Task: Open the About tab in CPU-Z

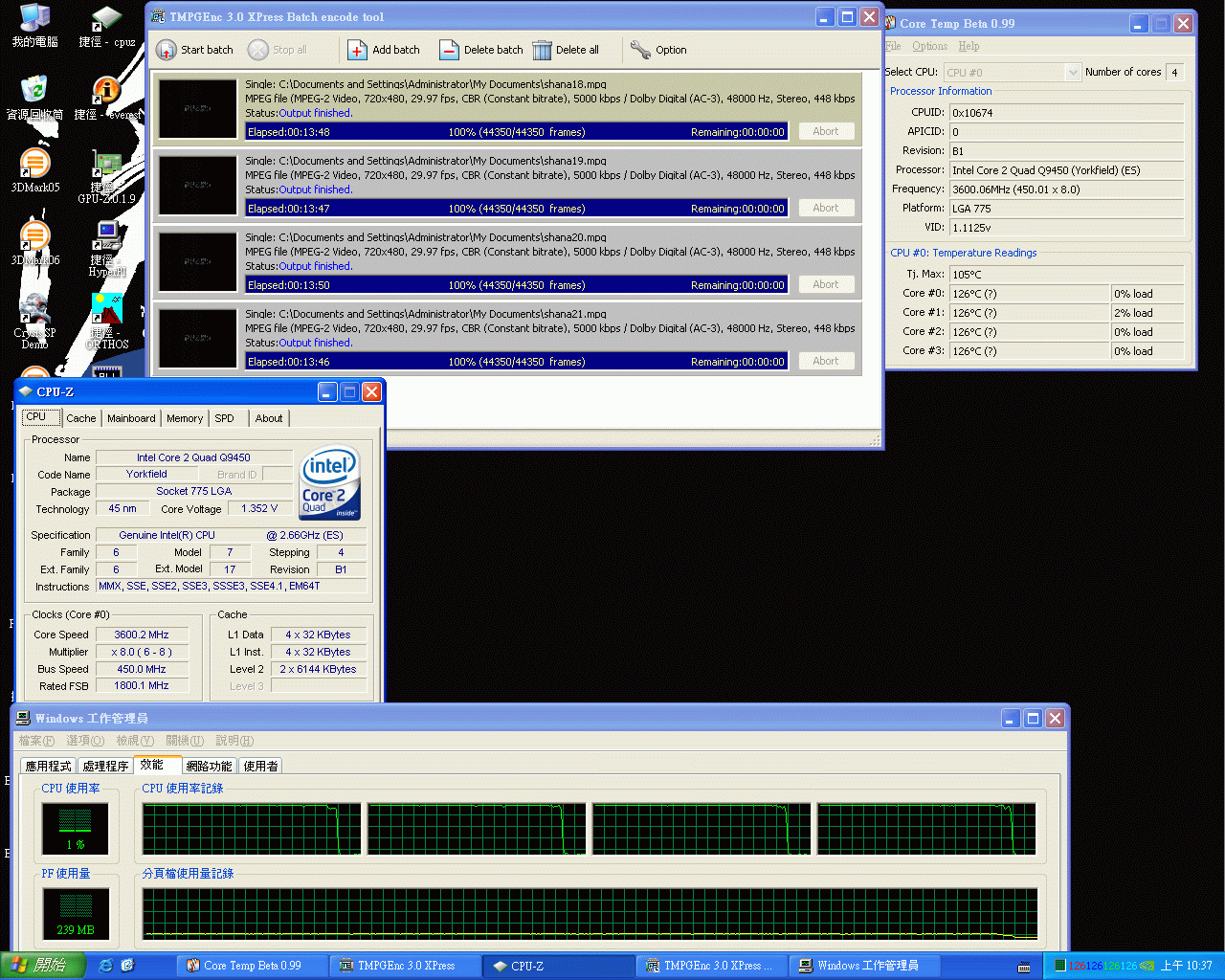Action: (269, 418)
